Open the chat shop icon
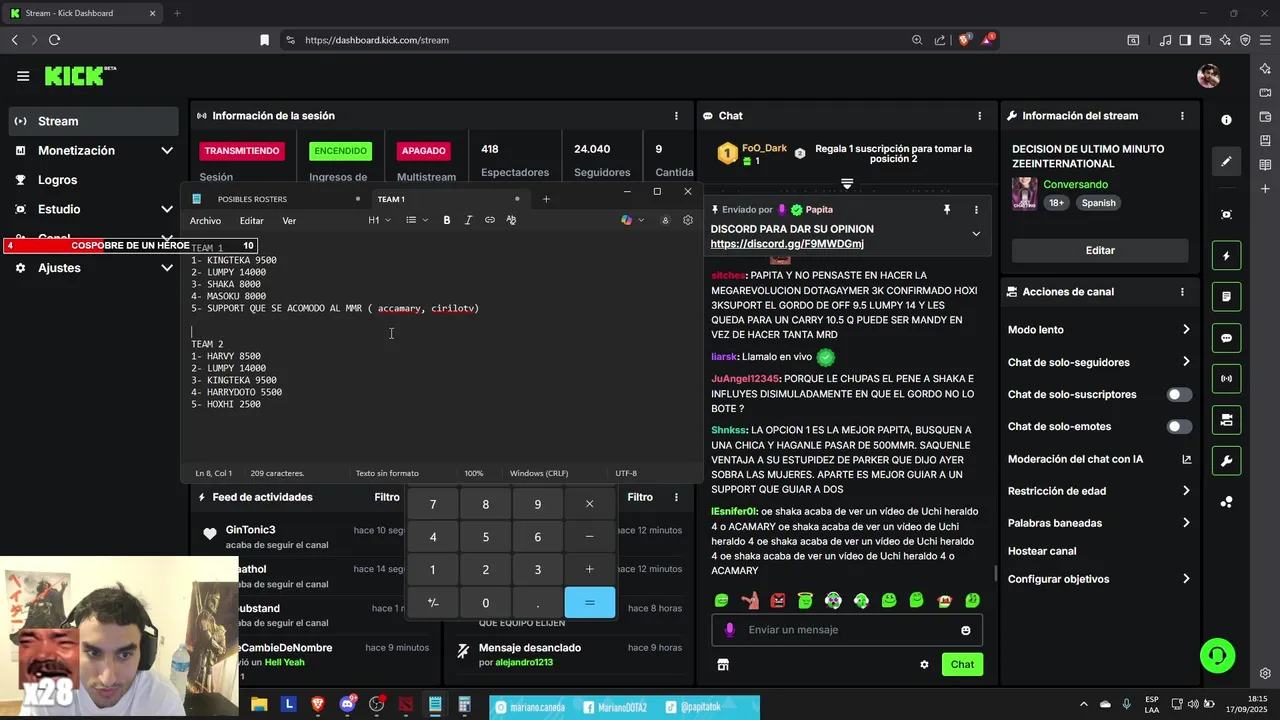 coord(723,664)
